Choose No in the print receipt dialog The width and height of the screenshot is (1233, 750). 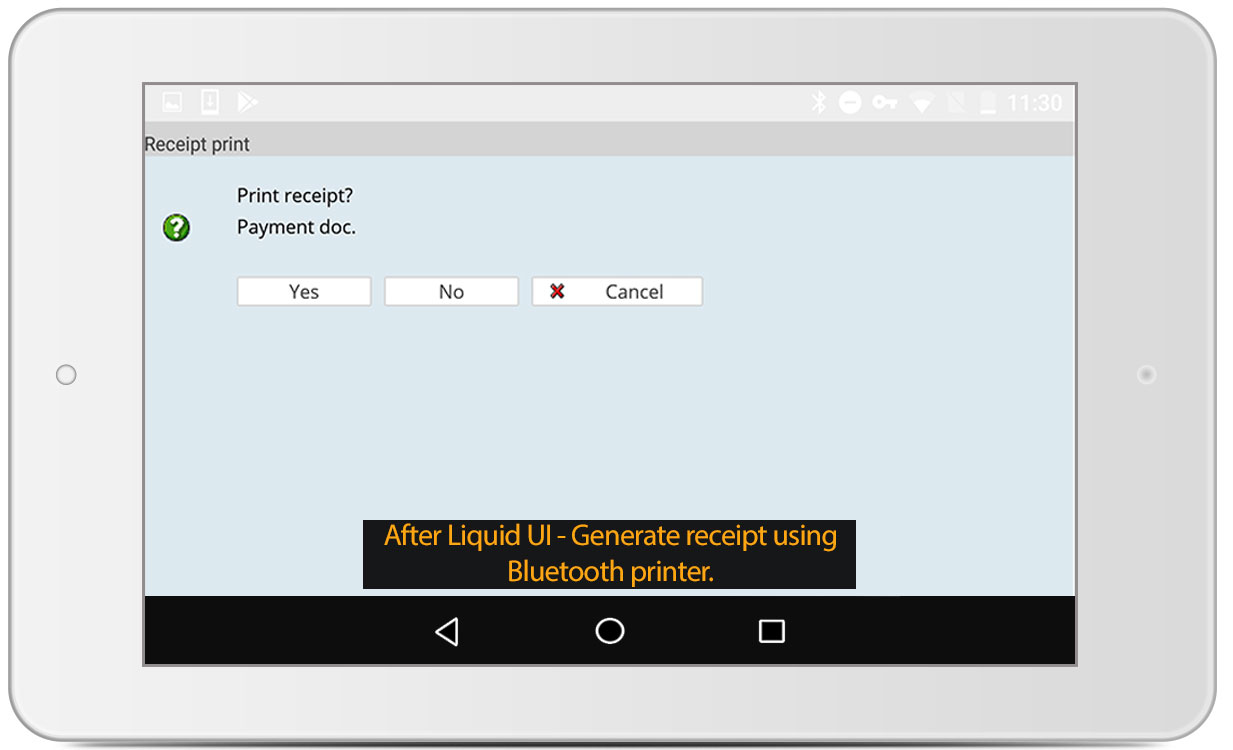coord(451,292)
